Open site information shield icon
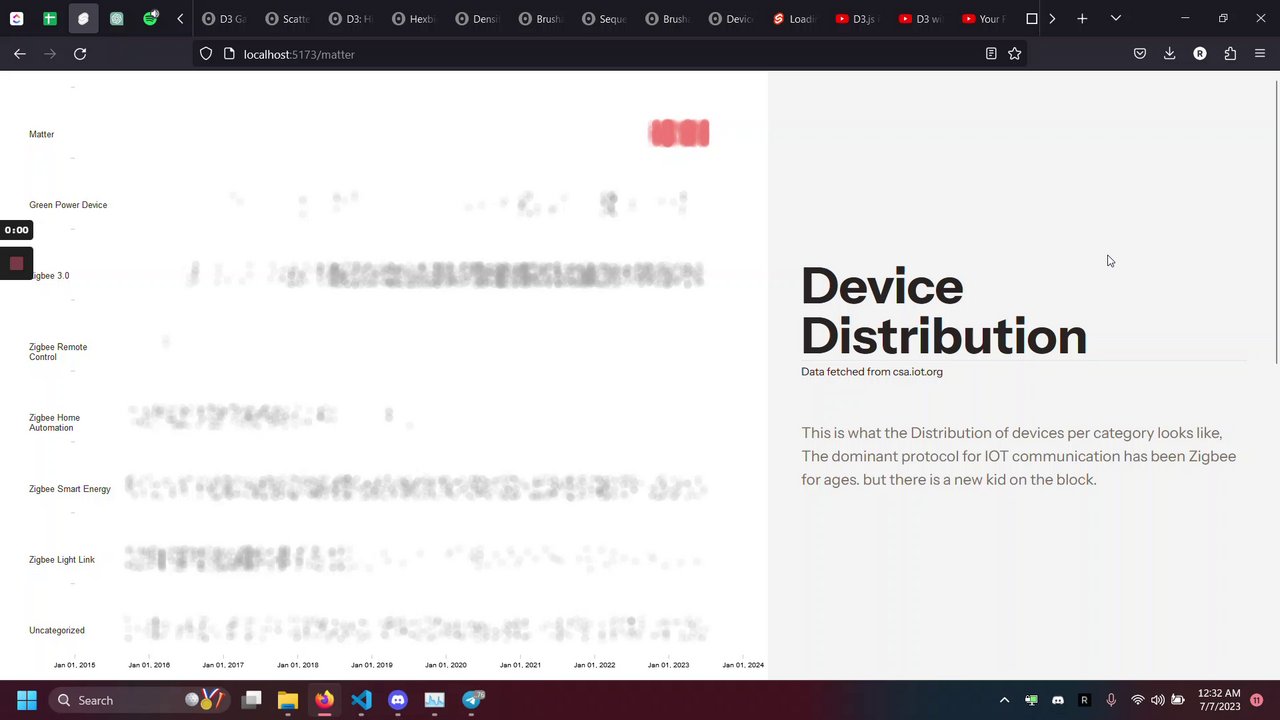Image resolution: width=1280 pixels, height=720 pixels. 206,54
